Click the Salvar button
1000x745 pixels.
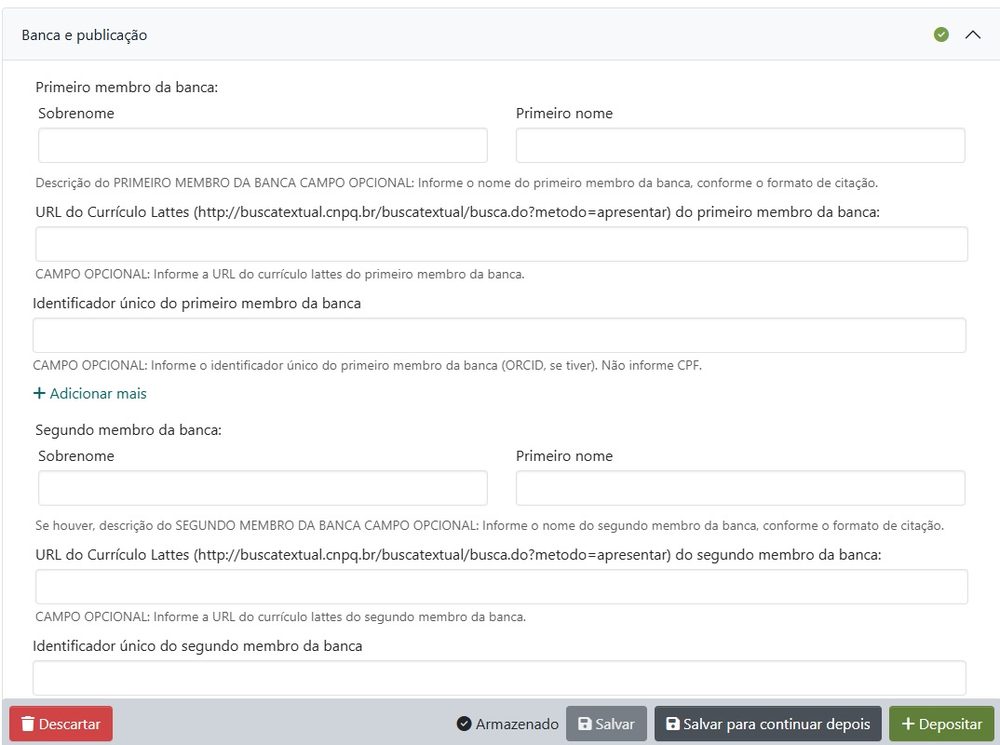[x=607, y=724]
